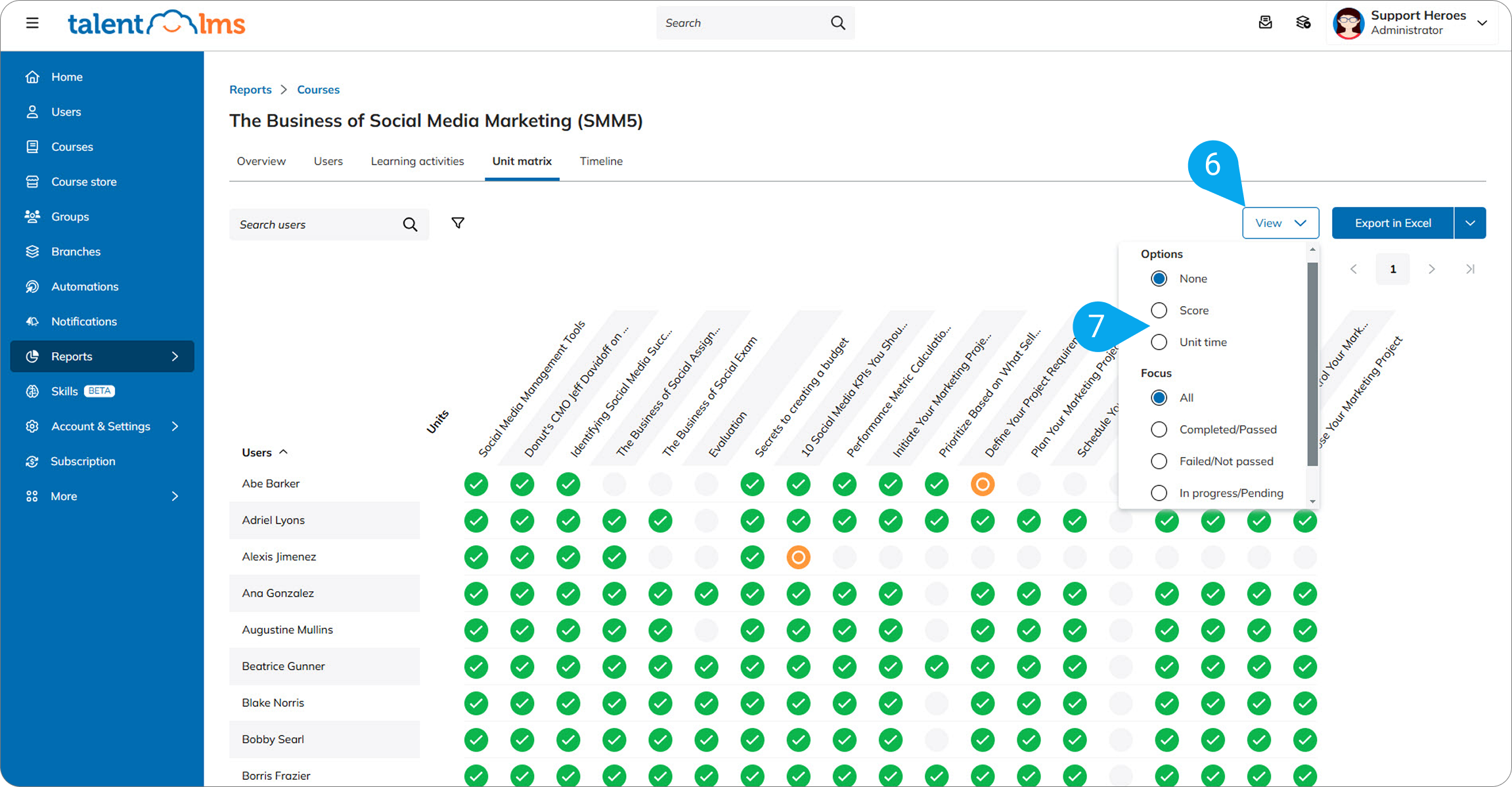Click Abe Barker's orange in-progress status icon

(983, 484)
